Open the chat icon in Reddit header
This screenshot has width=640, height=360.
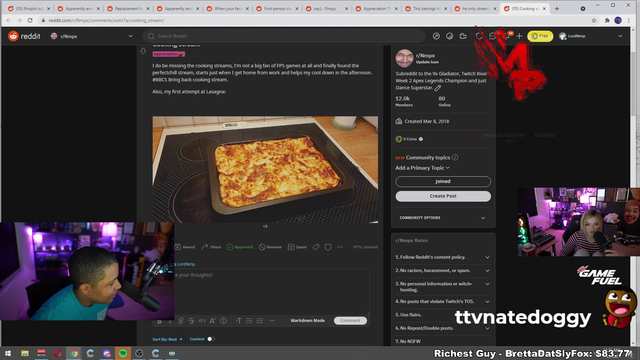[x=493, y=36]
